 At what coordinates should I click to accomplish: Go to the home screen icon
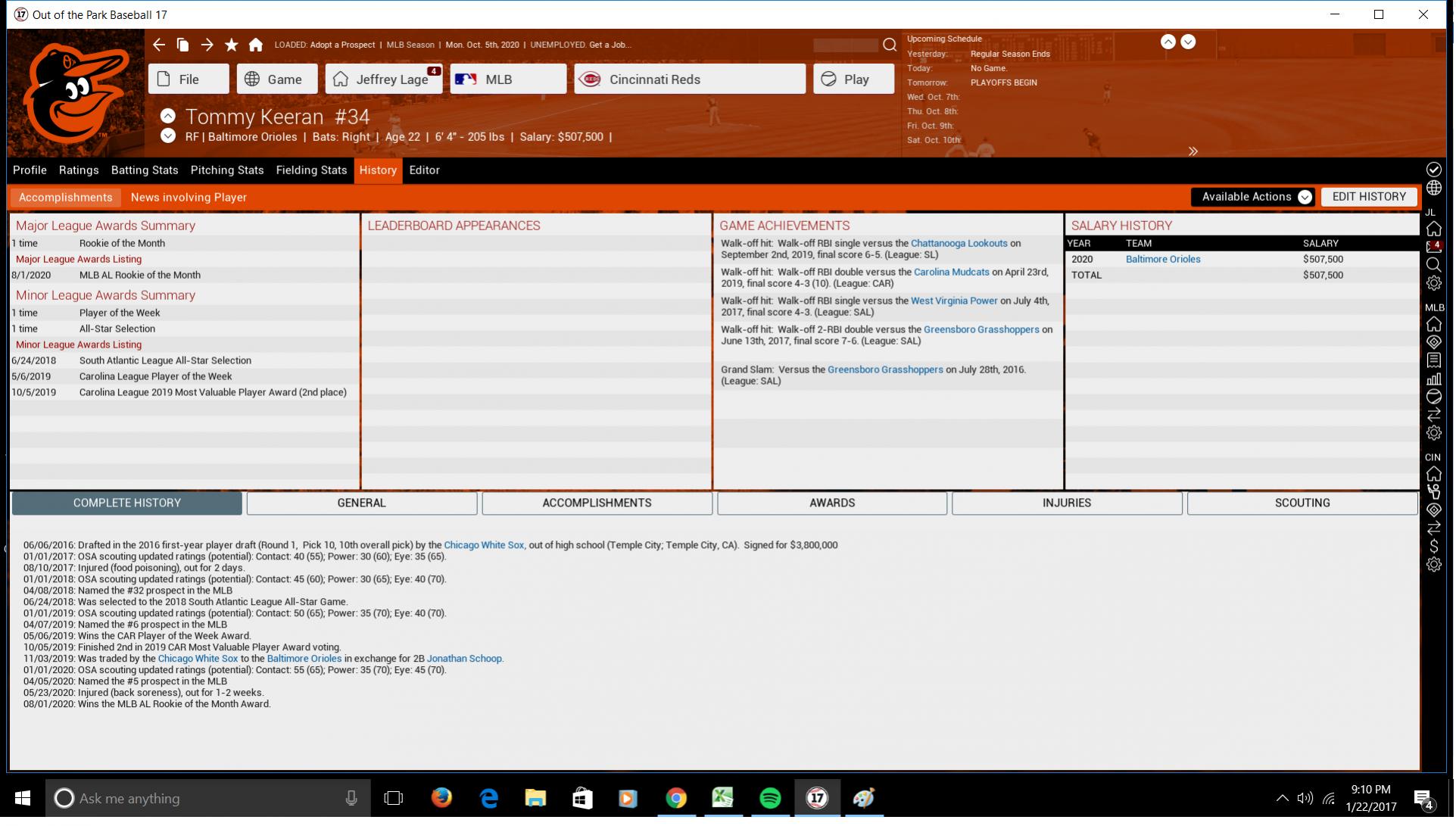click(x=256, y=45)
